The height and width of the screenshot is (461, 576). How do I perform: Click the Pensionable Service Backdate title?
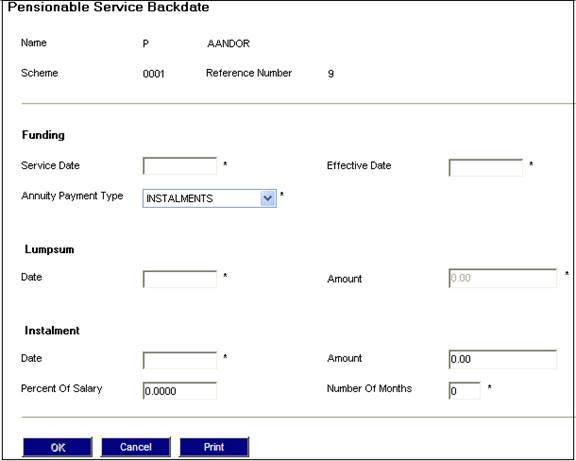(108, 7)
